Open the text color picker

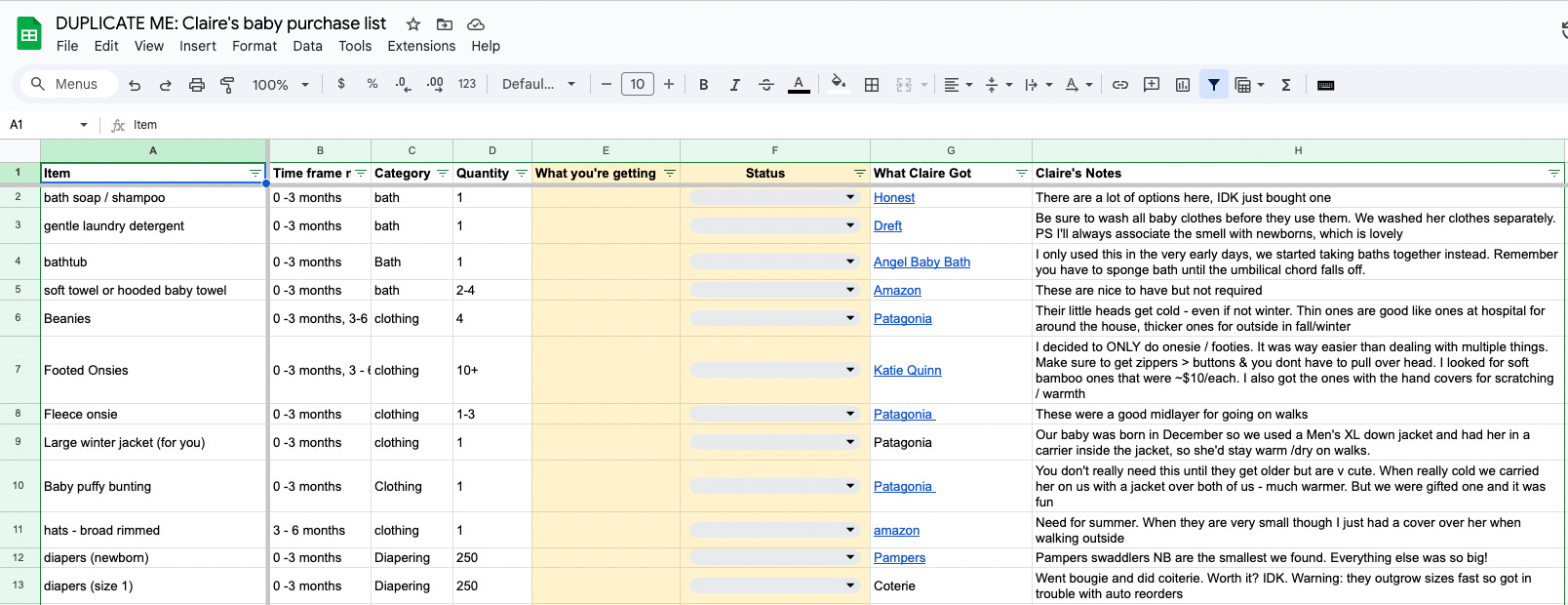pyautogui.click(x=799, y=85)
